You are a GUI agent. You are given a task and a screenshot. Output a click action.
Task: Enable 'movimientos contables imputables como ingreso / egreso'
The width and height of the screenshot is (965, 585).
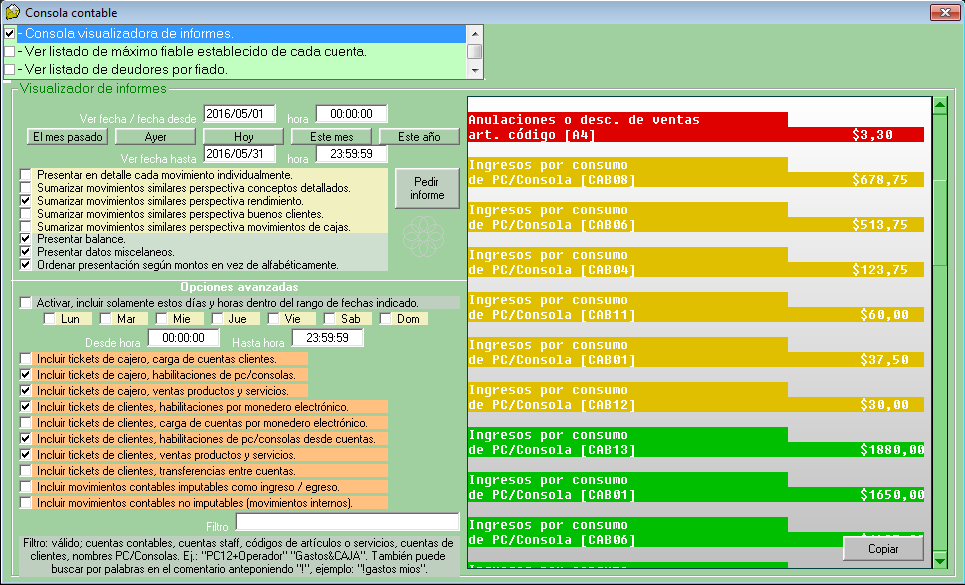click(x=25, y=487)
